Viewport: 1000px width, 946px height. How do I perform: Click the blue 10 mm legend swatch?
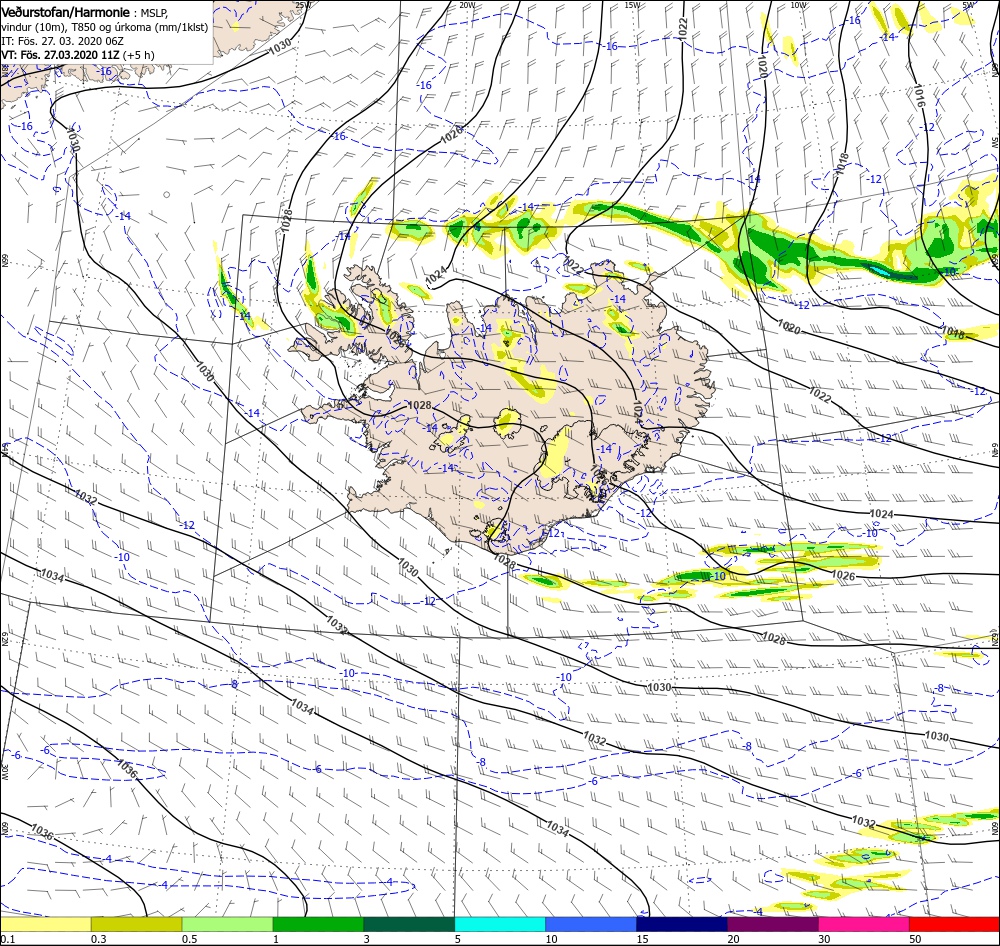click(x=591, y=924)
